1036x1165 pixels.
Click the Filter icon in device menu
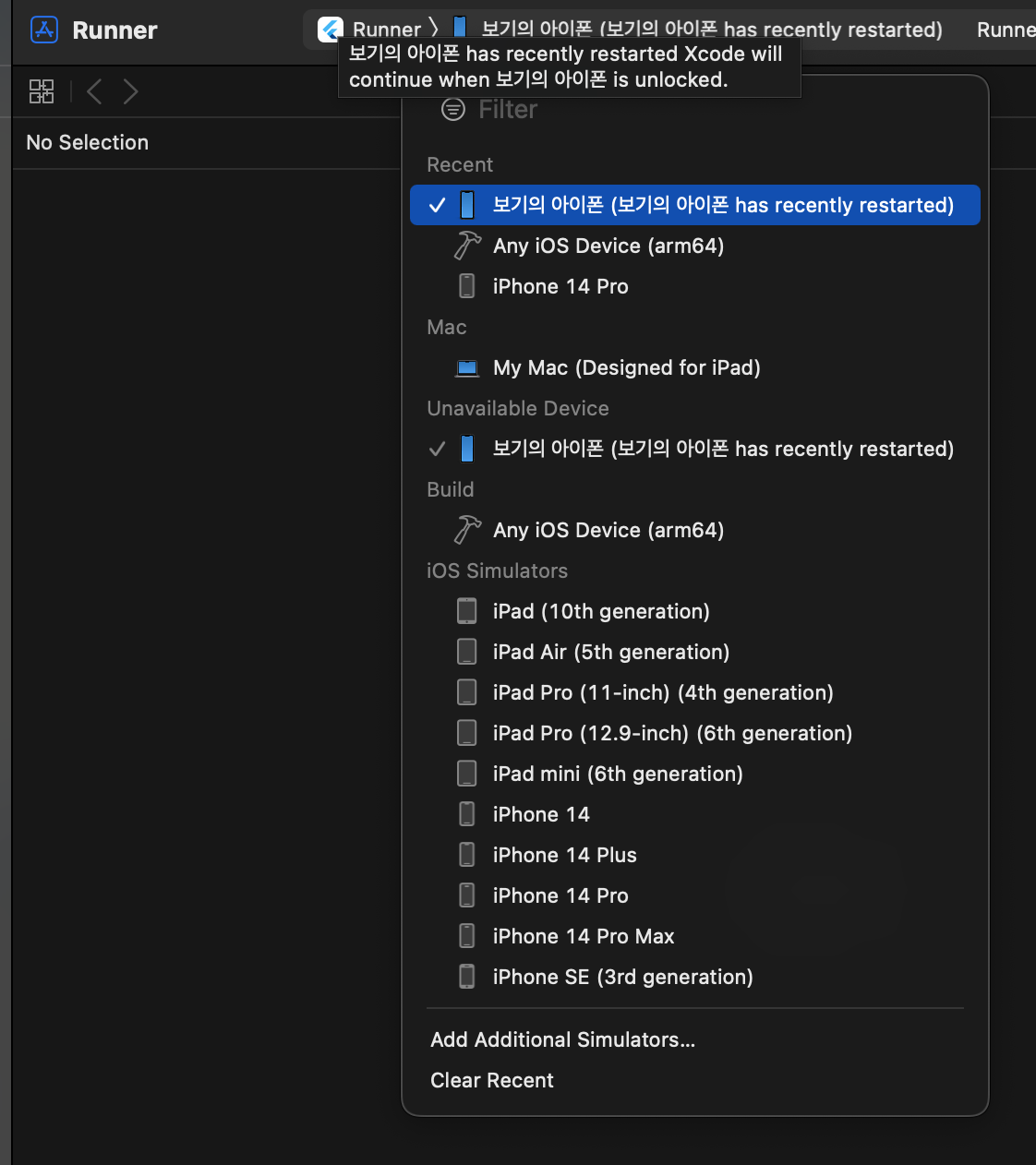[453, 110]
